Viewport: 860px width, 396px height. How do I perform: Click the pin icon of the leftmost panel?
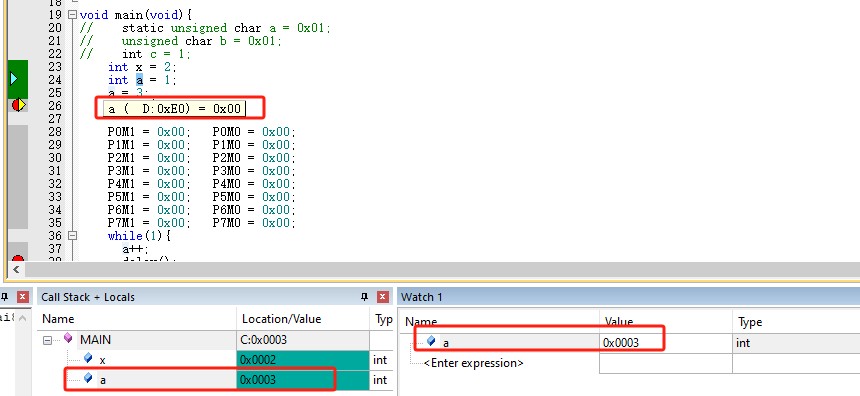5,297
